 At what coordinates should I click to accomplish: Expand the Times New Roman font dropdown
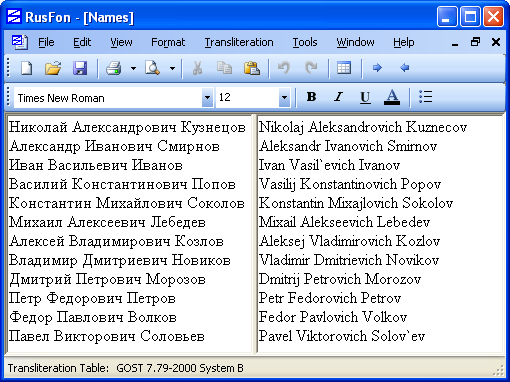207,98
